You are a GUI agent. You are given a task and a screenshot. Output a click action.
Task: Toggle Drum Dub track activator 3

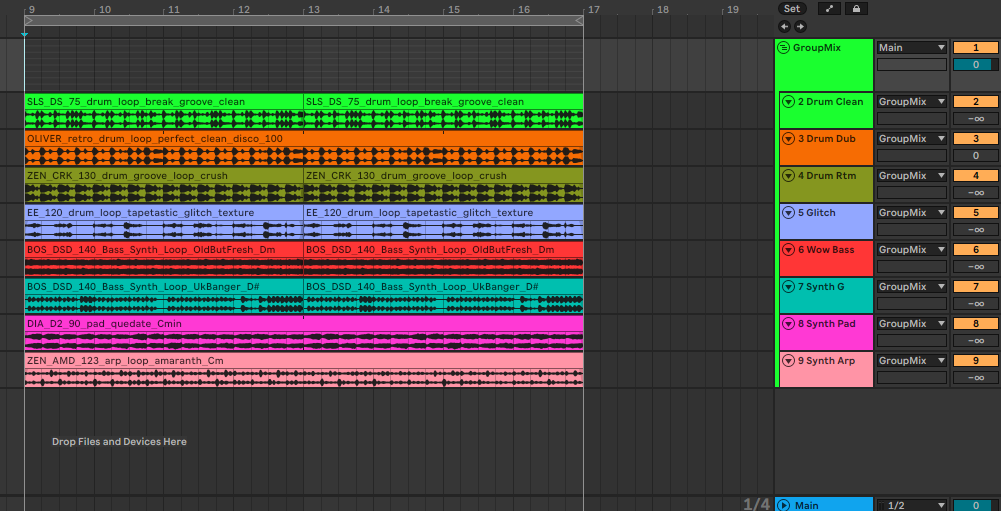pos(975,139)
